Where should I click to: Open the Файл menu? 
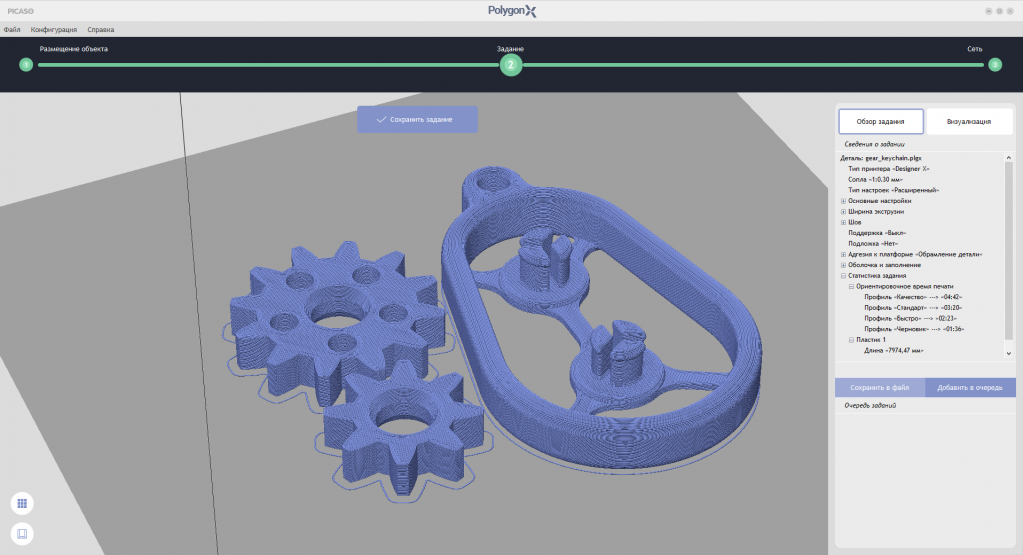tap(12, 30)
